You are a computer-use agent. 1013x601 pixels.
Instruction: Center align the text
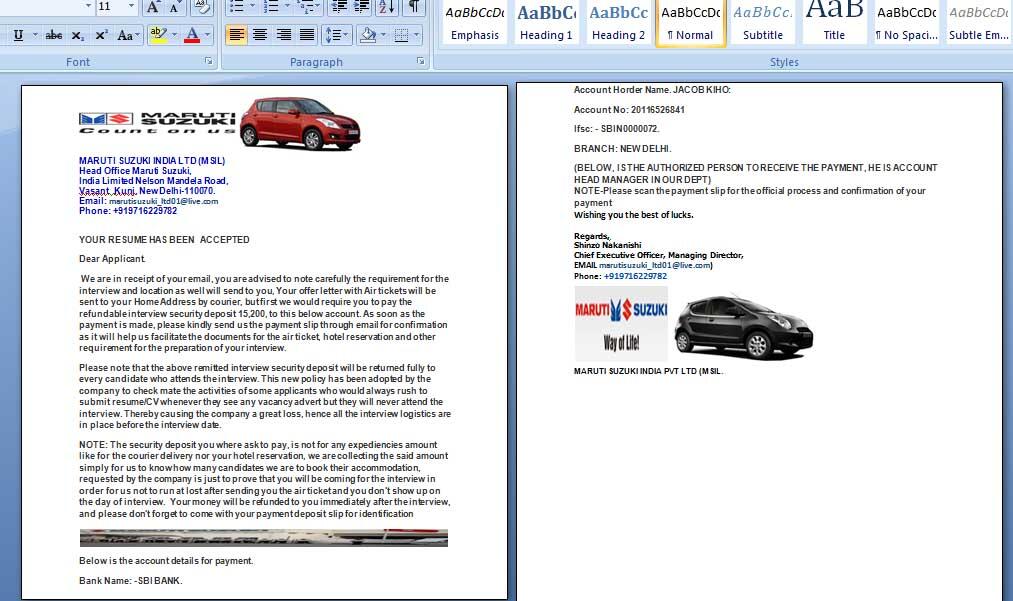pos(260,35)
